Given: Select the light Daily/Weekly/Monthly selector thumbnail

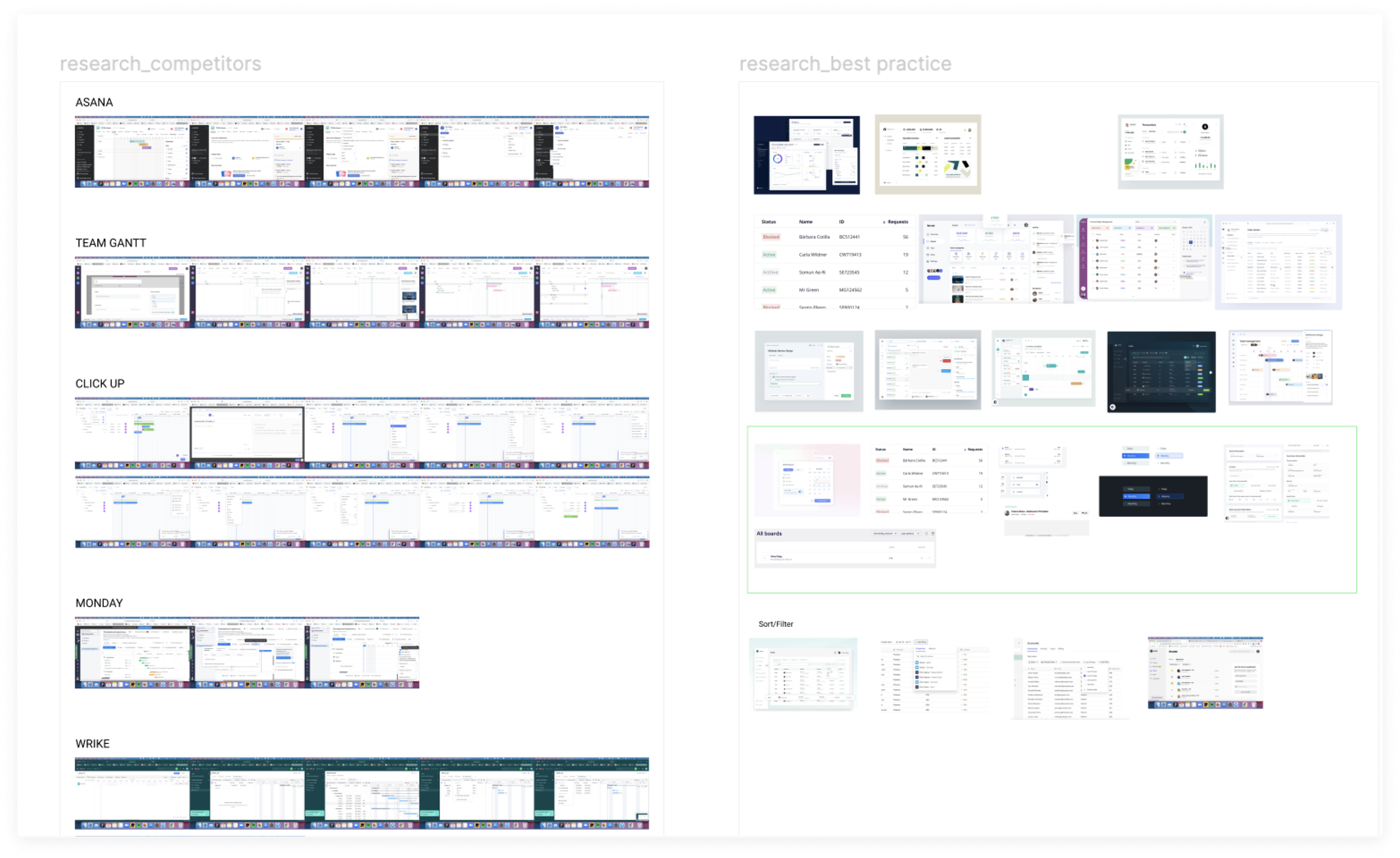Looking at the screenshot, I should pyautogui.click(x=1153, y=456).
